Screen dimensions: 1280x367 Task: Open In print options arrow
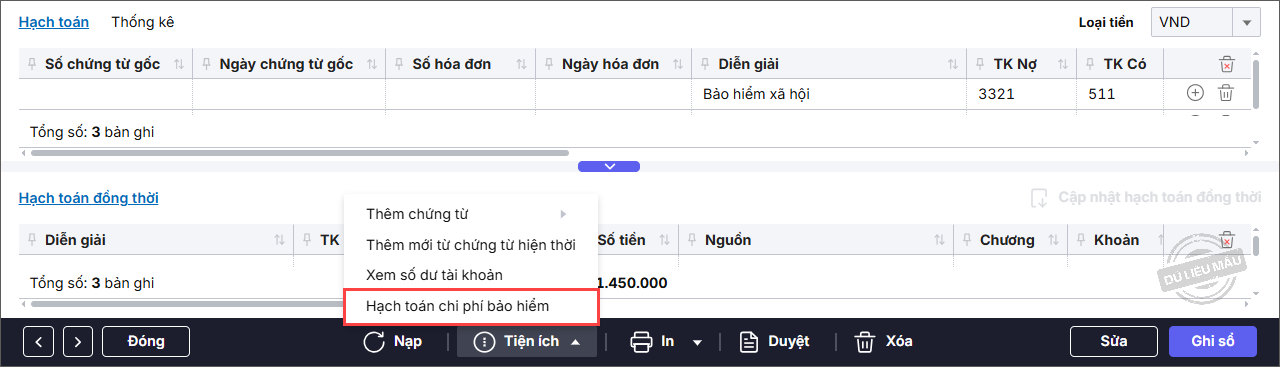pyautogui.click(x=697, y=342)
